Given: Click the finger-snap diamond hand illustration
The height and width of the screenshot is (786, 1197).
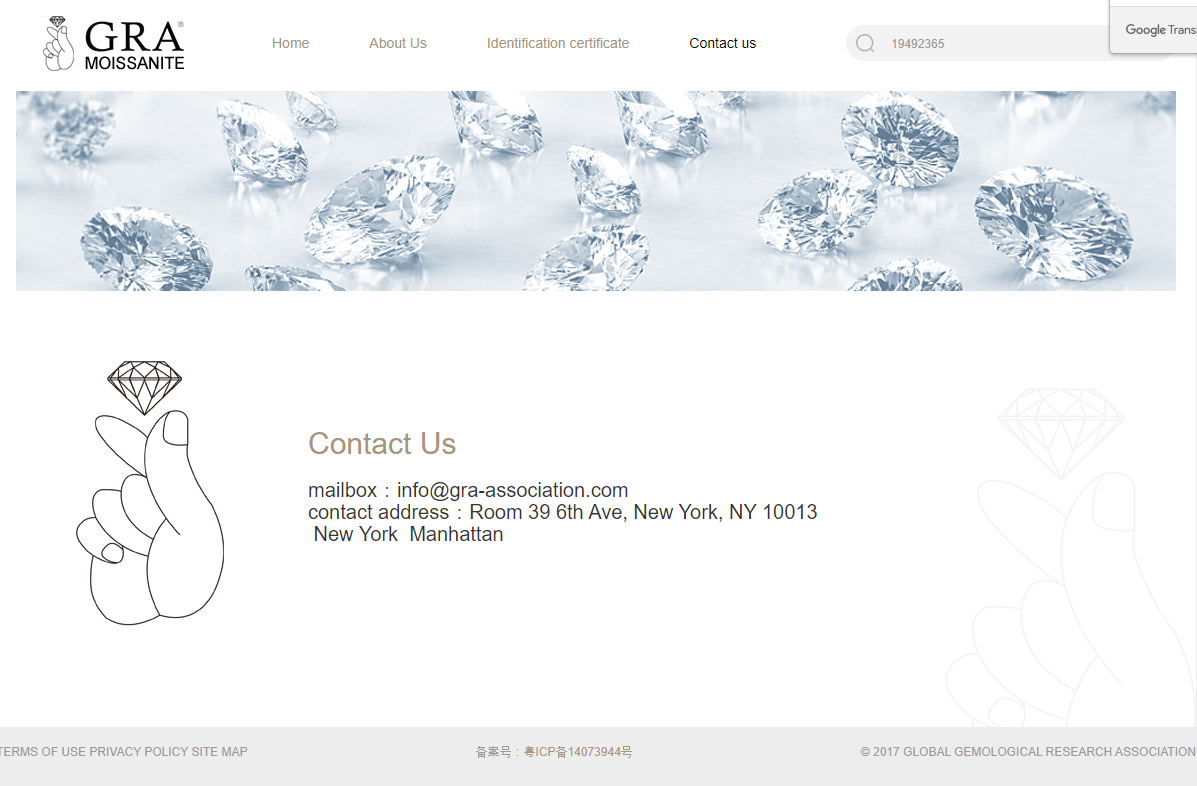Looking at the screenshot, I should (150, 493).
